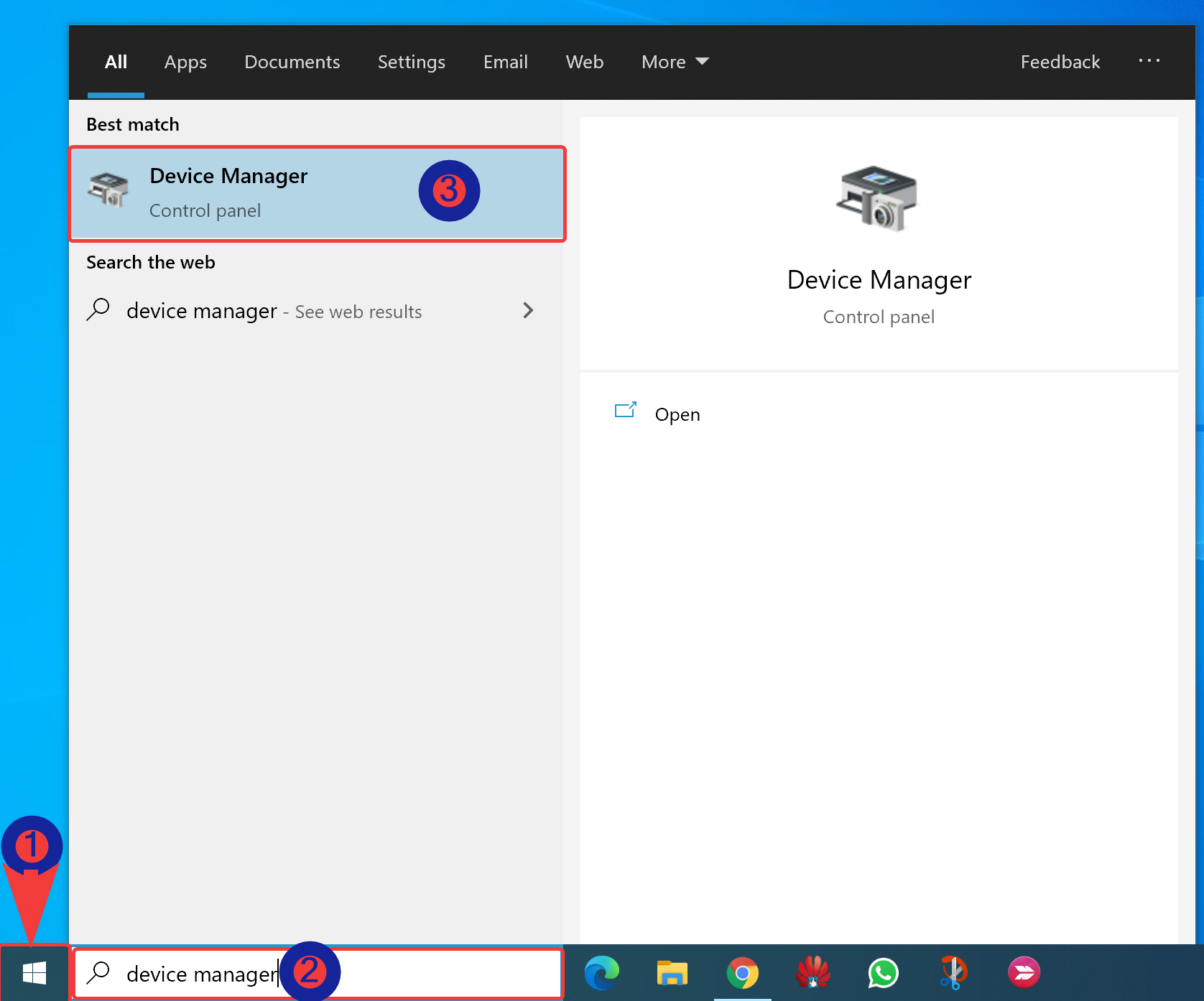Click Device Manager icon in best match
Image resolution: width=1204 pixels, height=1001 pixels.
(x=108, y=190)
